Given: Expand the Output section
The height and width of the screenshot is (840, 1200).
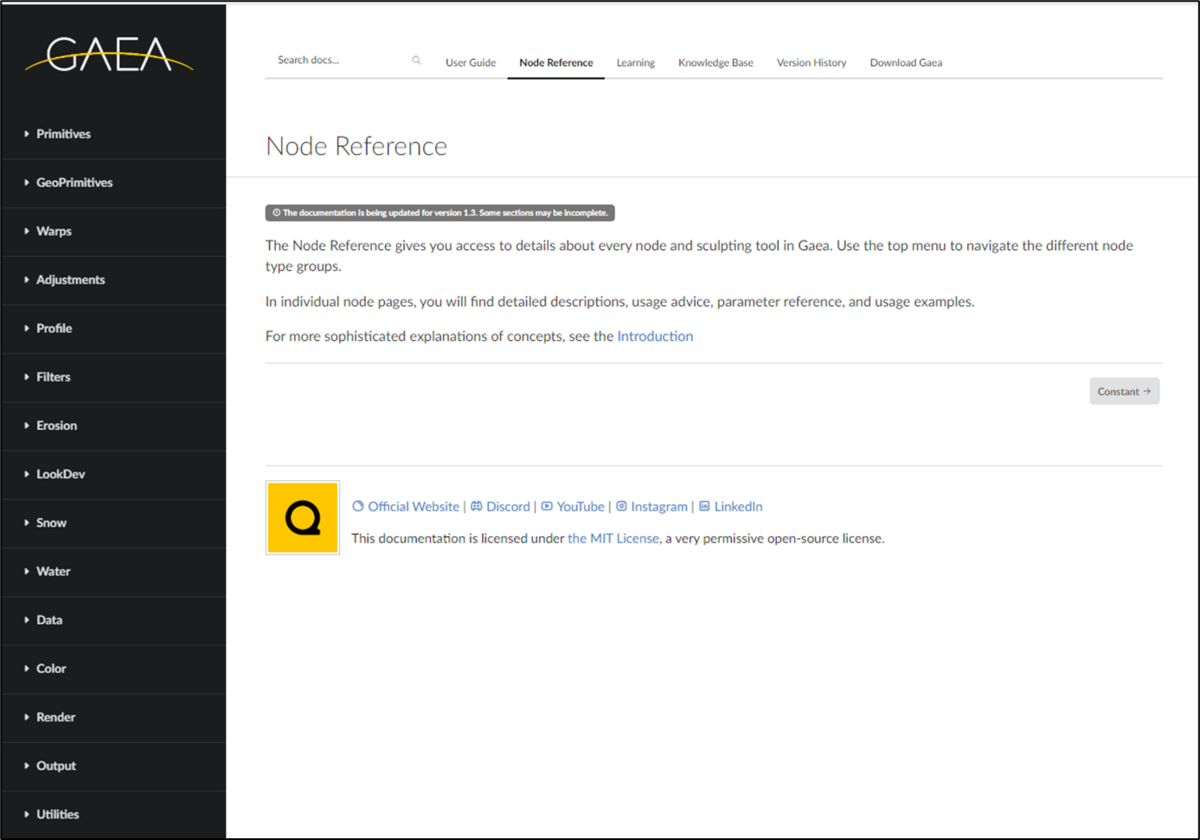Looking at the screenshot, I should [x=113, y=766].
